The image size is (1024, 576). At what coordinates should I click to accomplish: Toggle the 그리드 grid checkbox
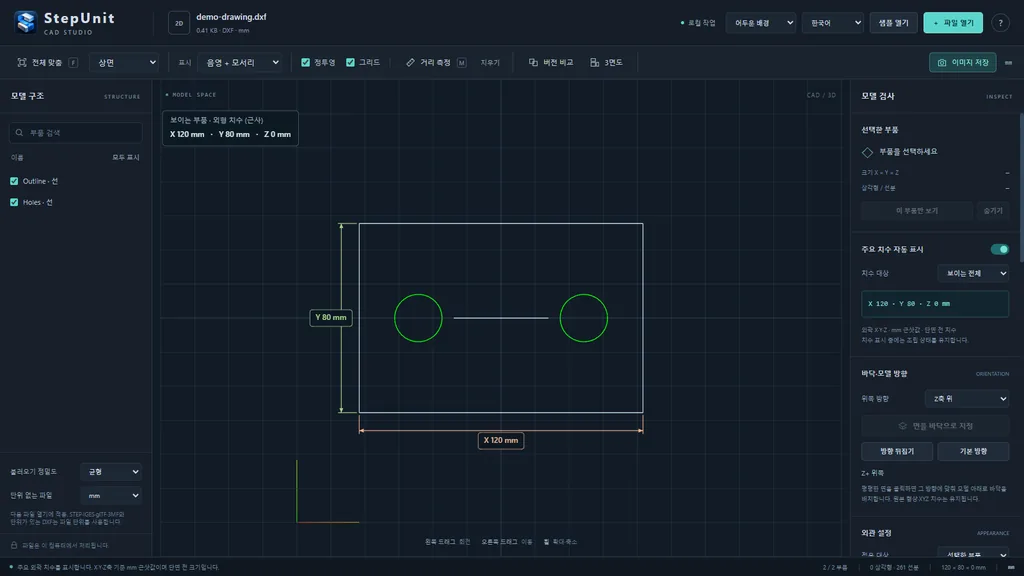tap(351, 63)
